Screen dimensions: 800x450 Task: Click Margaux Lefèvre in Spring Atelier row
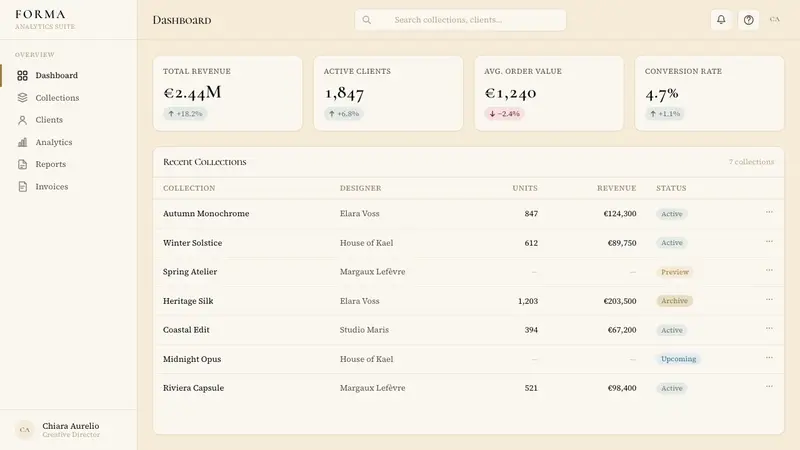(372, 272)
